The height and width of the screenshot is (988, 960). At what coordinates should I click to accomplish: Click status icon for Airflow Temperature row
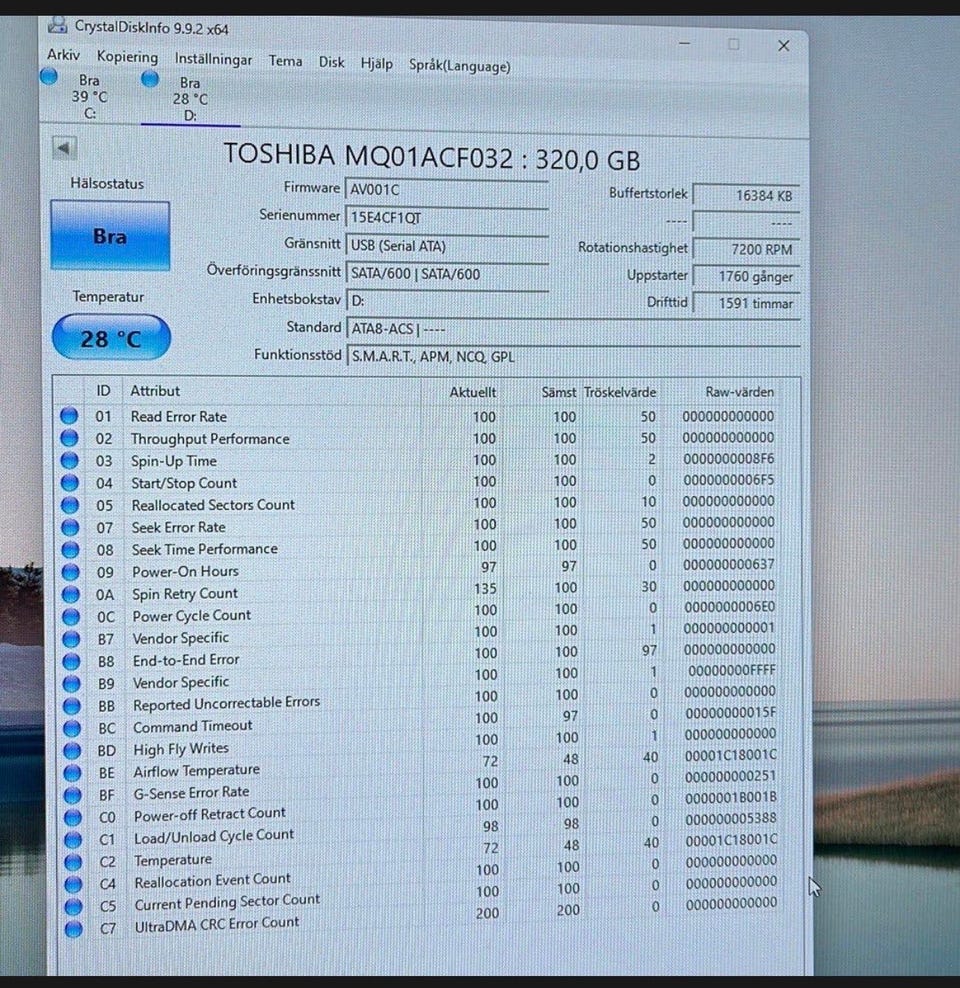72,773
